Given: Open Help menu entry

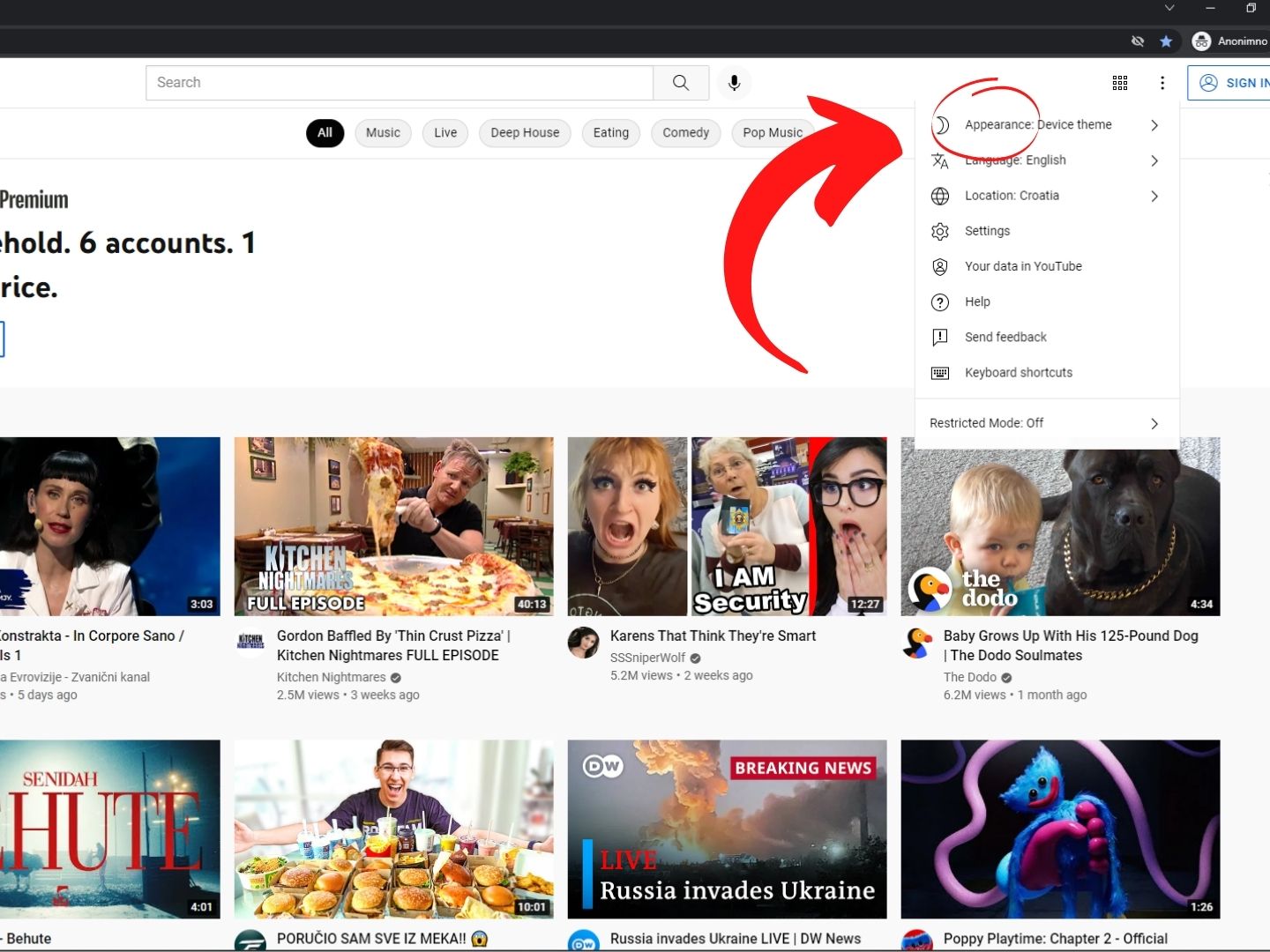Looking at the screenshot, I should click(x=1047, y=301).
